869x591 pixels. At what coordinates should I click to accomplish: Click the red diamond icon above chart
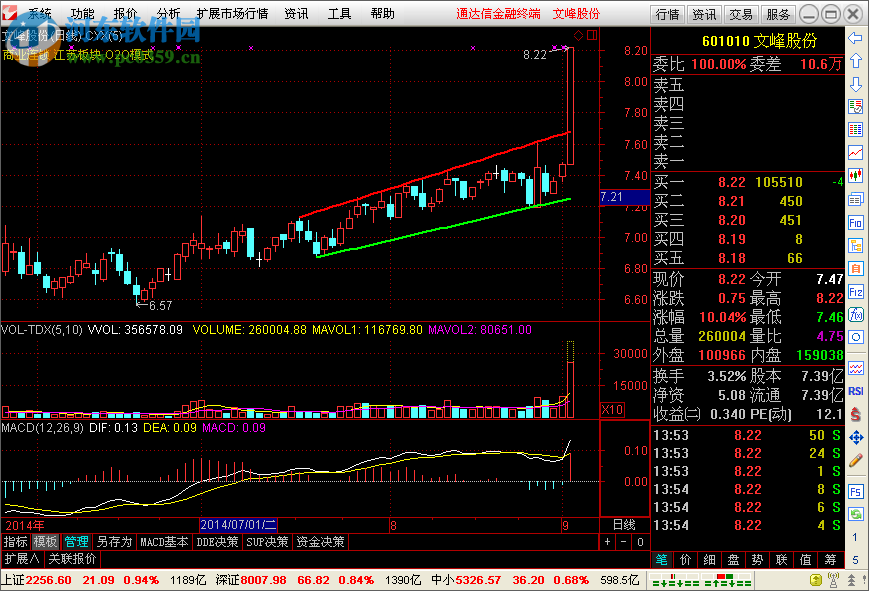(x=578, y=35)
